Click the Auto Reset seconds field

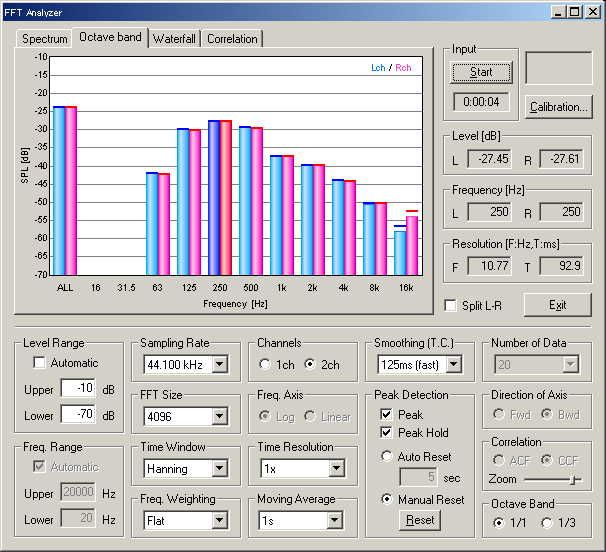coord(419,477)
